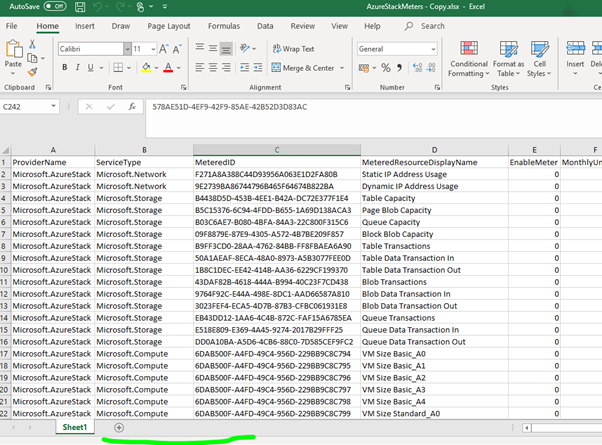Image resolution: width=602 pixels, height=445 pixels.
Task: Align text left
Action: (199, 68)
